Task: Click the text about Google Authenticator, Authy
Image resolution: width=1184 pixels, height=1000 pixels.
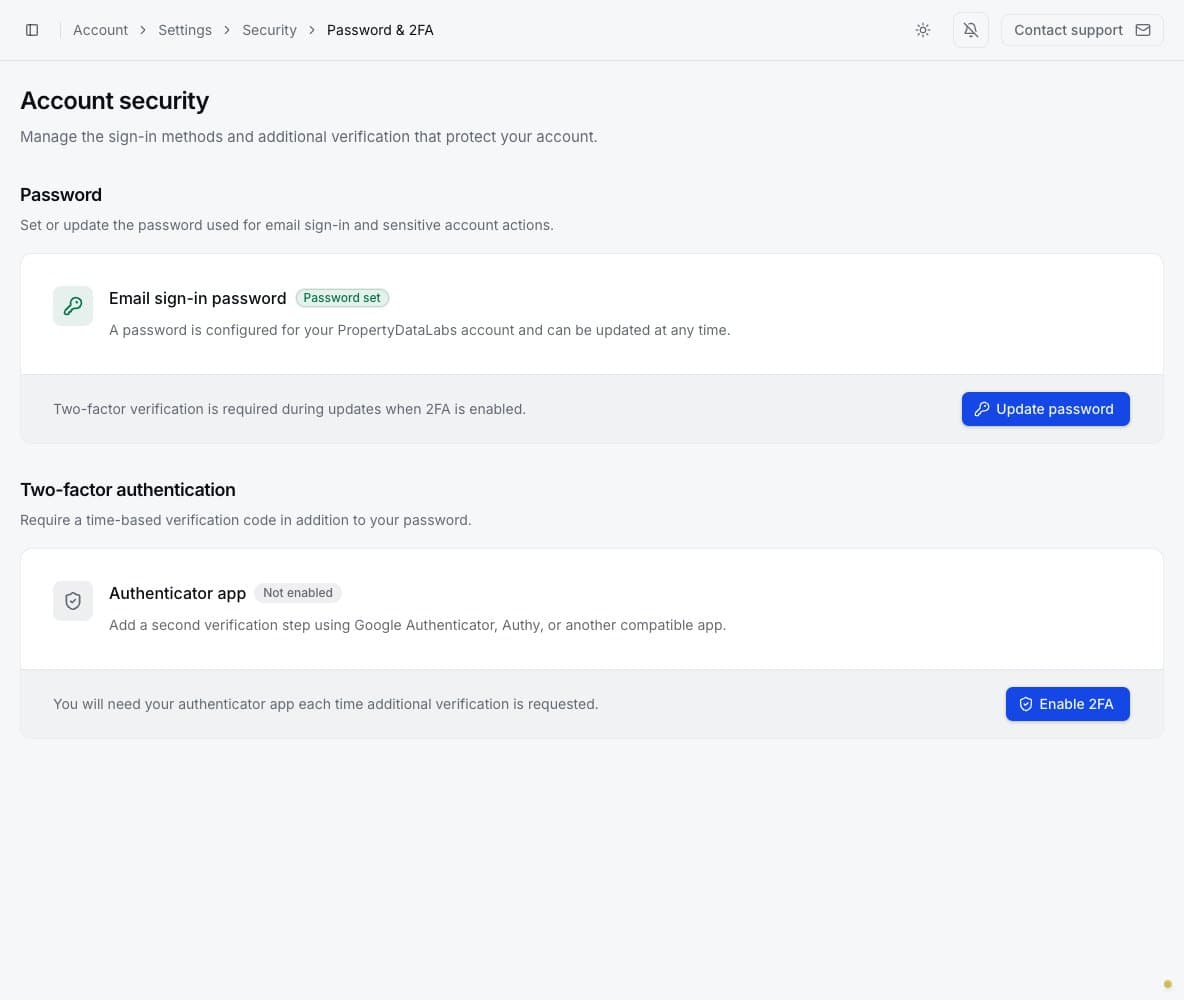Action: click(418, 625)
